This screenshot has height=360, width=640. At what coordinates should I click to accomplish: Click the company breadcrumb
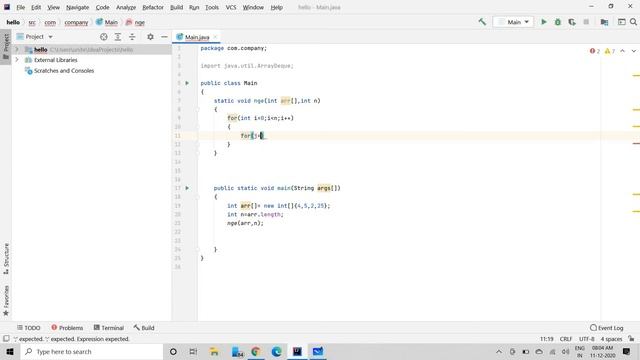[76, 22]
